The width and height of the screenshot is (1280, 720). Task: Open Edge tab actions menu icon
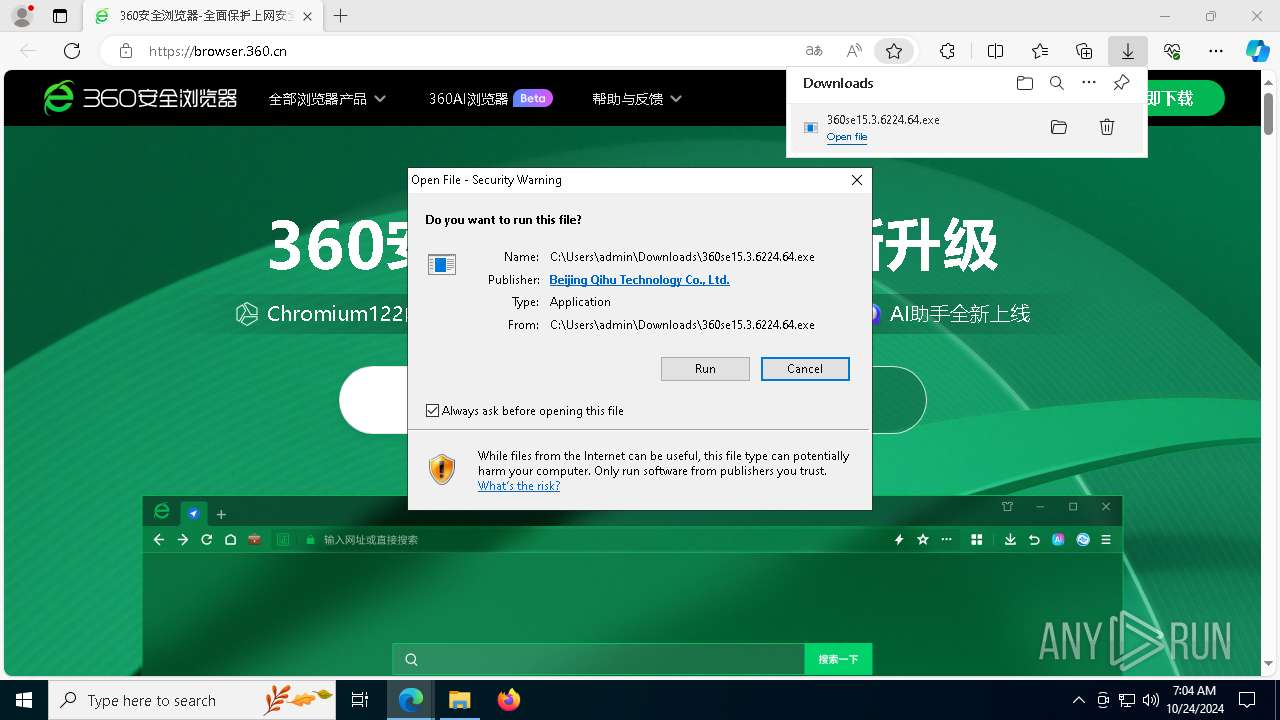pos(60,16)
